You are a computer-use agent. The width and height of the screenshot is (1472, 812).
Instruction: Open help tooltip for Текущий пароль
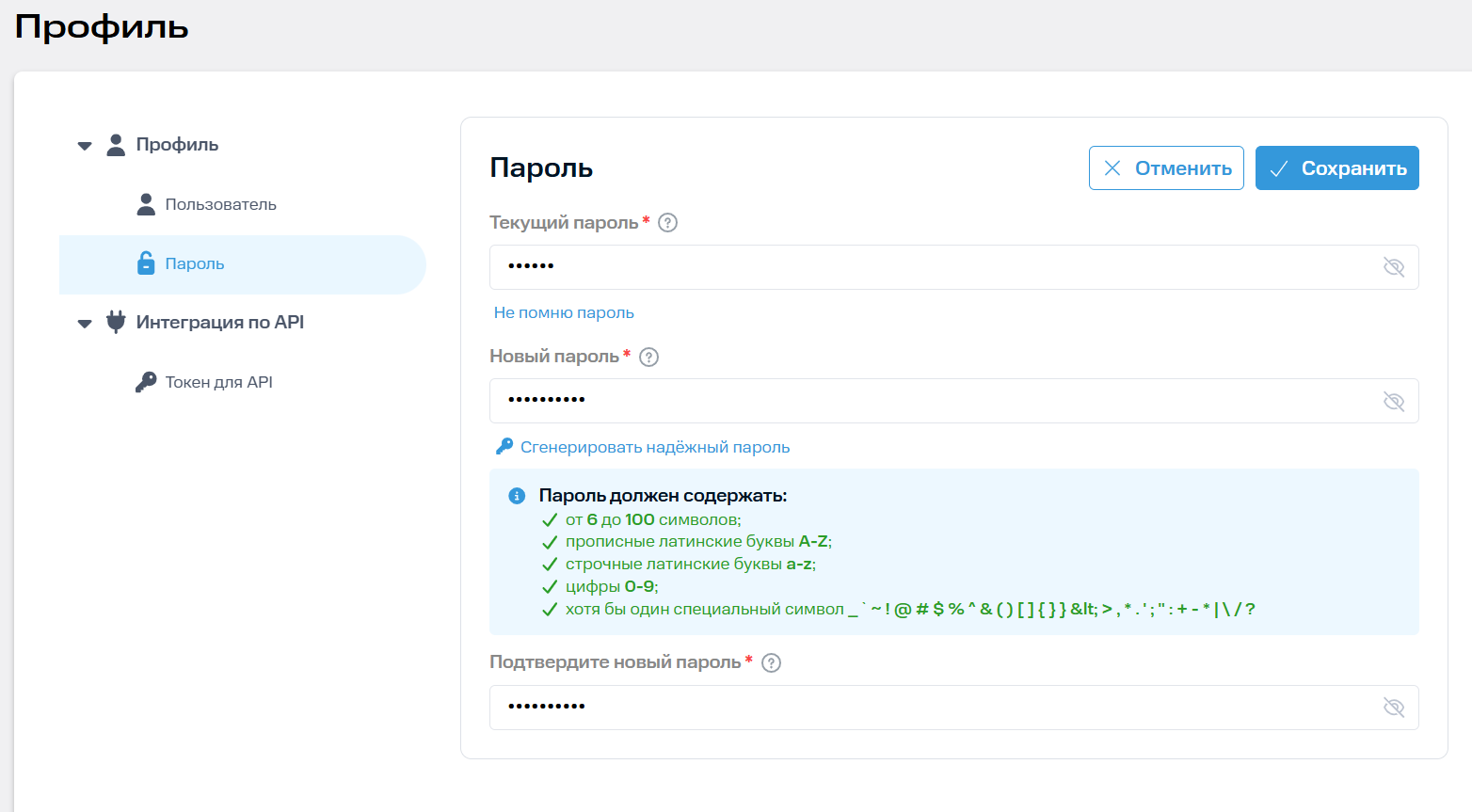pos(668,223)
